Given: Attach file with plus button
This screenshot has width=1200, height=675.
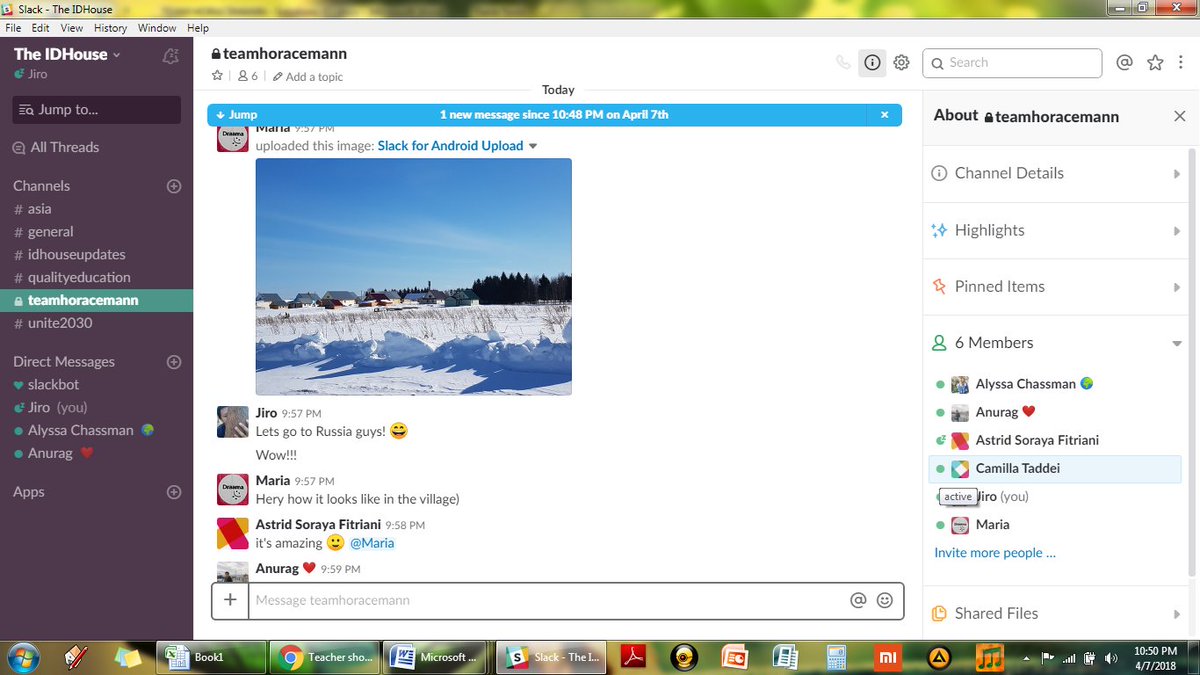Looking at the screenshot, I should (x=230, y=600).
